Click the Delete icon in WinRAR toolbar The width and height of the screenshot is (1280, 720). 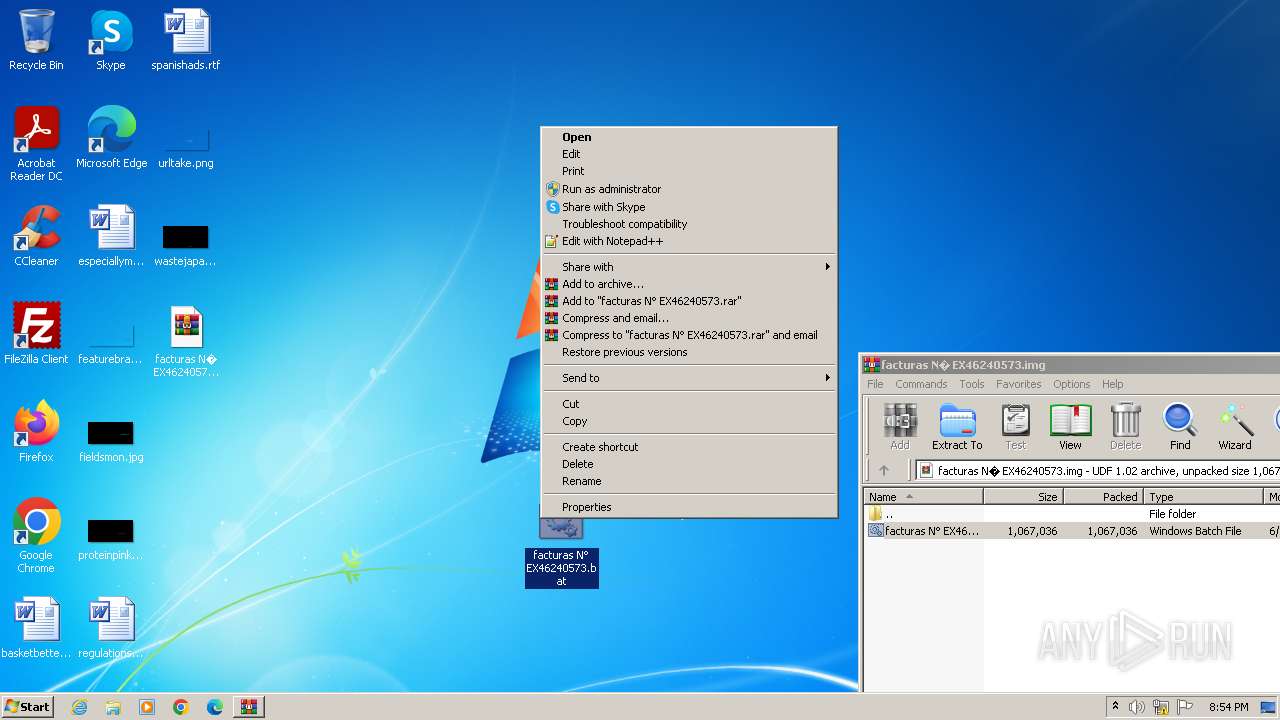1125,427
